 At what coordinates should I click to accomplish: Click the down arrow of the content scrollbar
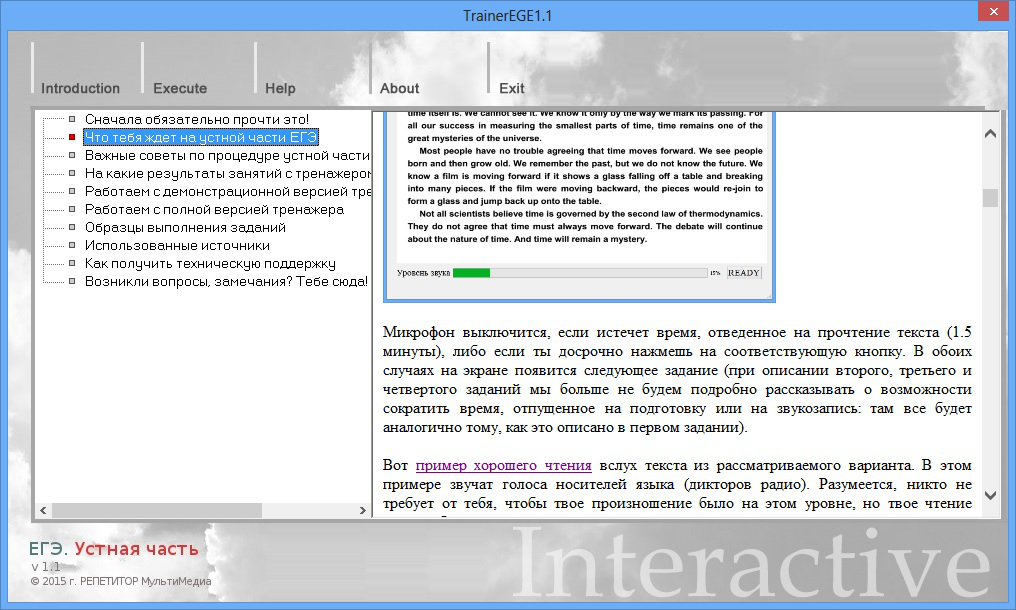tap(990, 495)
